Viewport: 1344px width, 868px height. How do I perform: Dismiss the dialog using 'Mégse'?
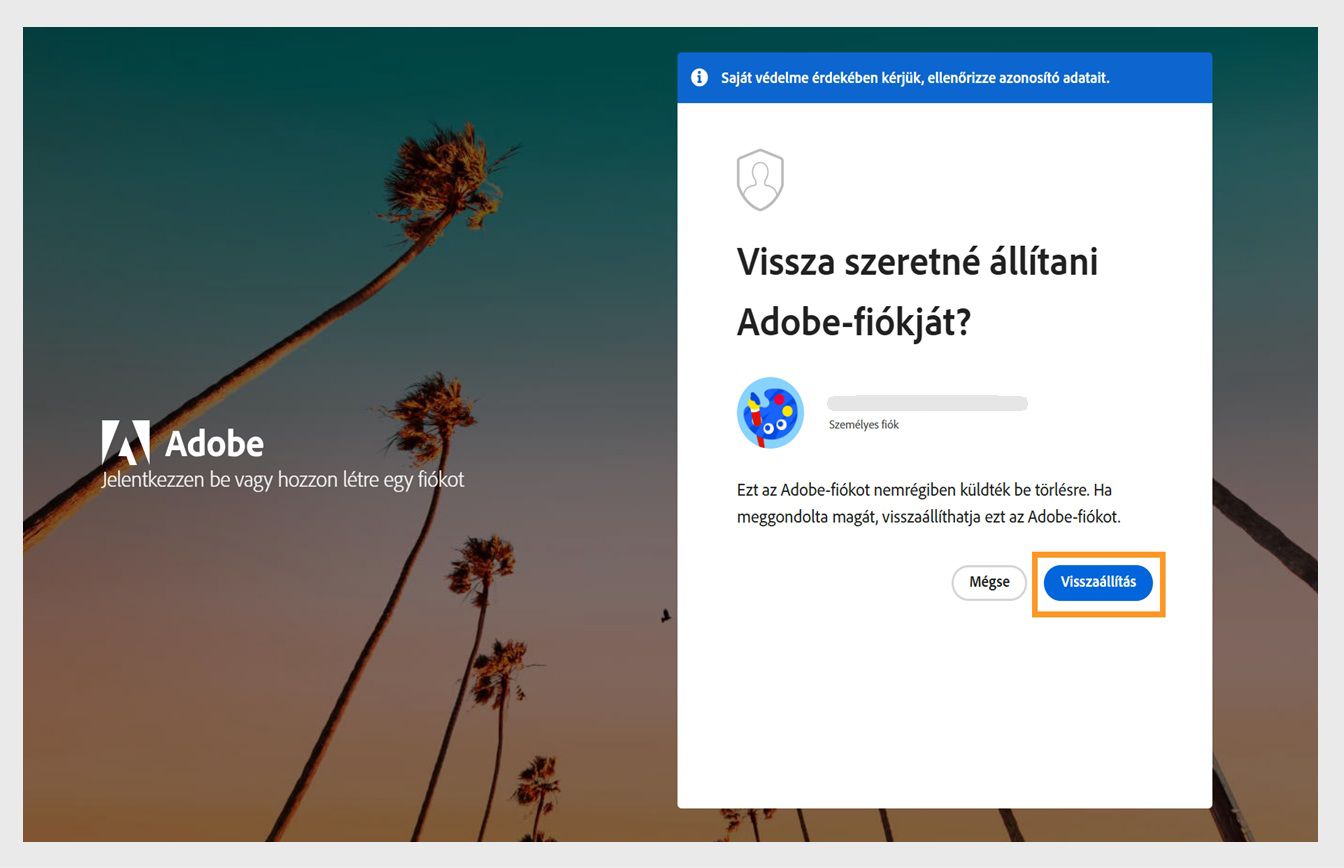coord(988,583)
